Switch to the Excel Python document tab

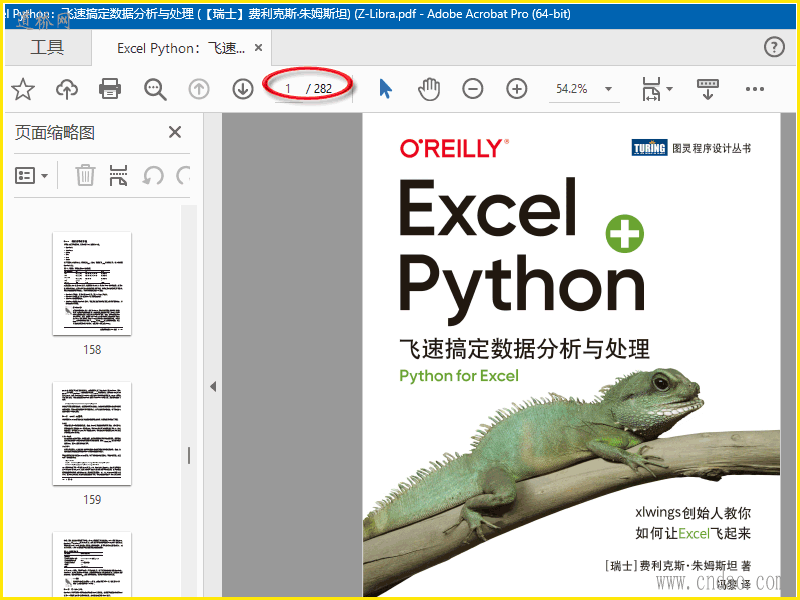click(181, 48)
